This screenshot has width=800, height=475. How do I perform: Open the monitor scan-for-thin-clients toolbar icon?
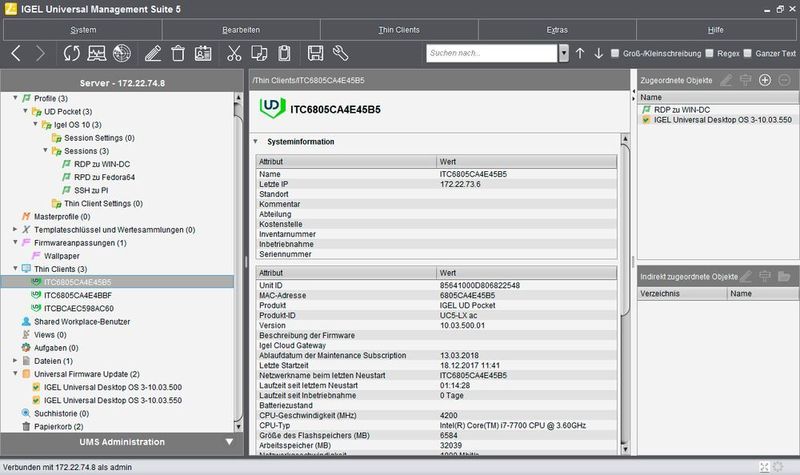(96, 53)
